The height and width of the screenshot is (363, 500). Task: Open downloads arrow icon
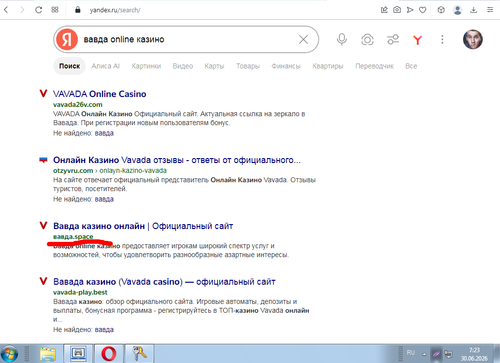pos(473,10)
